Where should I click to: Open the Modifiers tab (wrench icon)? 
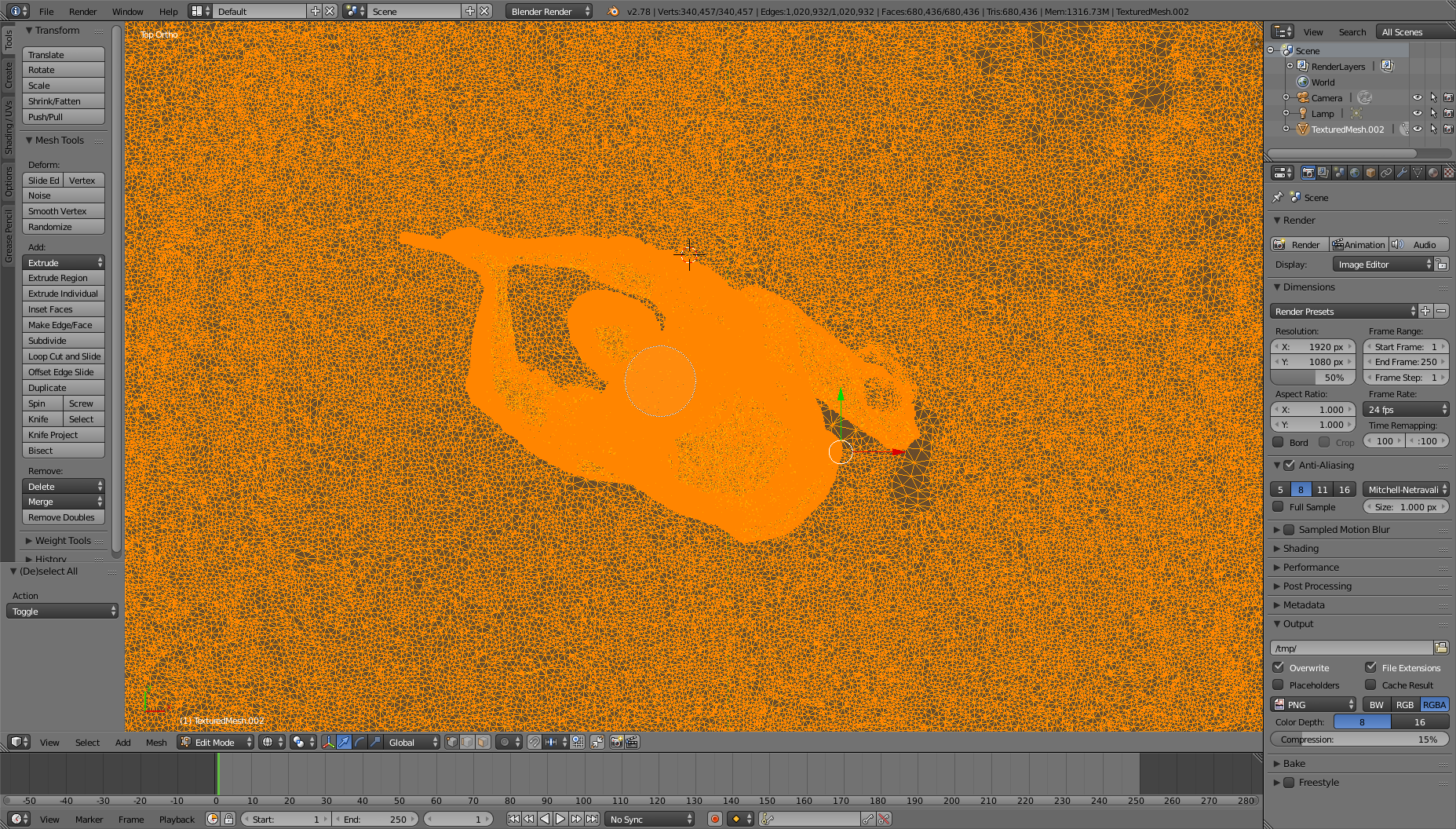tap(1402, 173)
